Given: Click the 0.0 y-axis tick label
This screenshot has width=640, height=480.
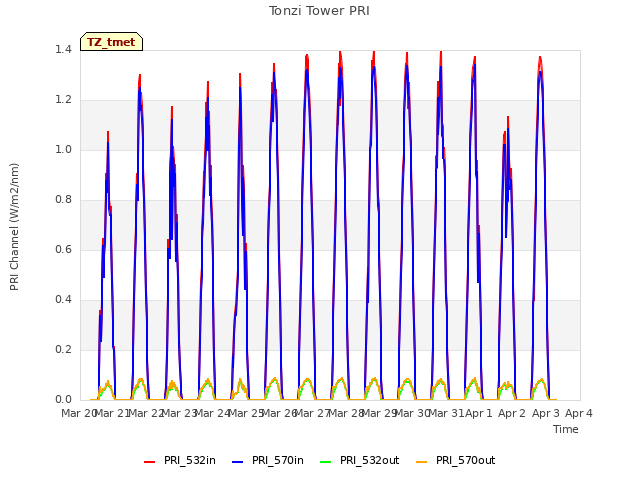Looking at the screenshot, I should pos(63,400).
